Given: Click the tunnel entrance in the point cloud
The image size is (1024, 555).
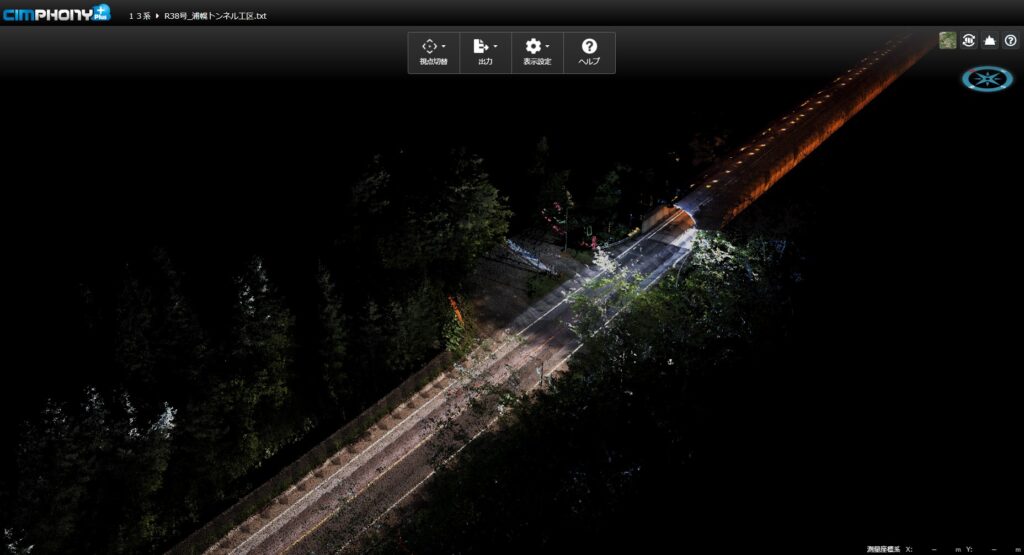Looking at the screenshot, I should pos(690,210).
